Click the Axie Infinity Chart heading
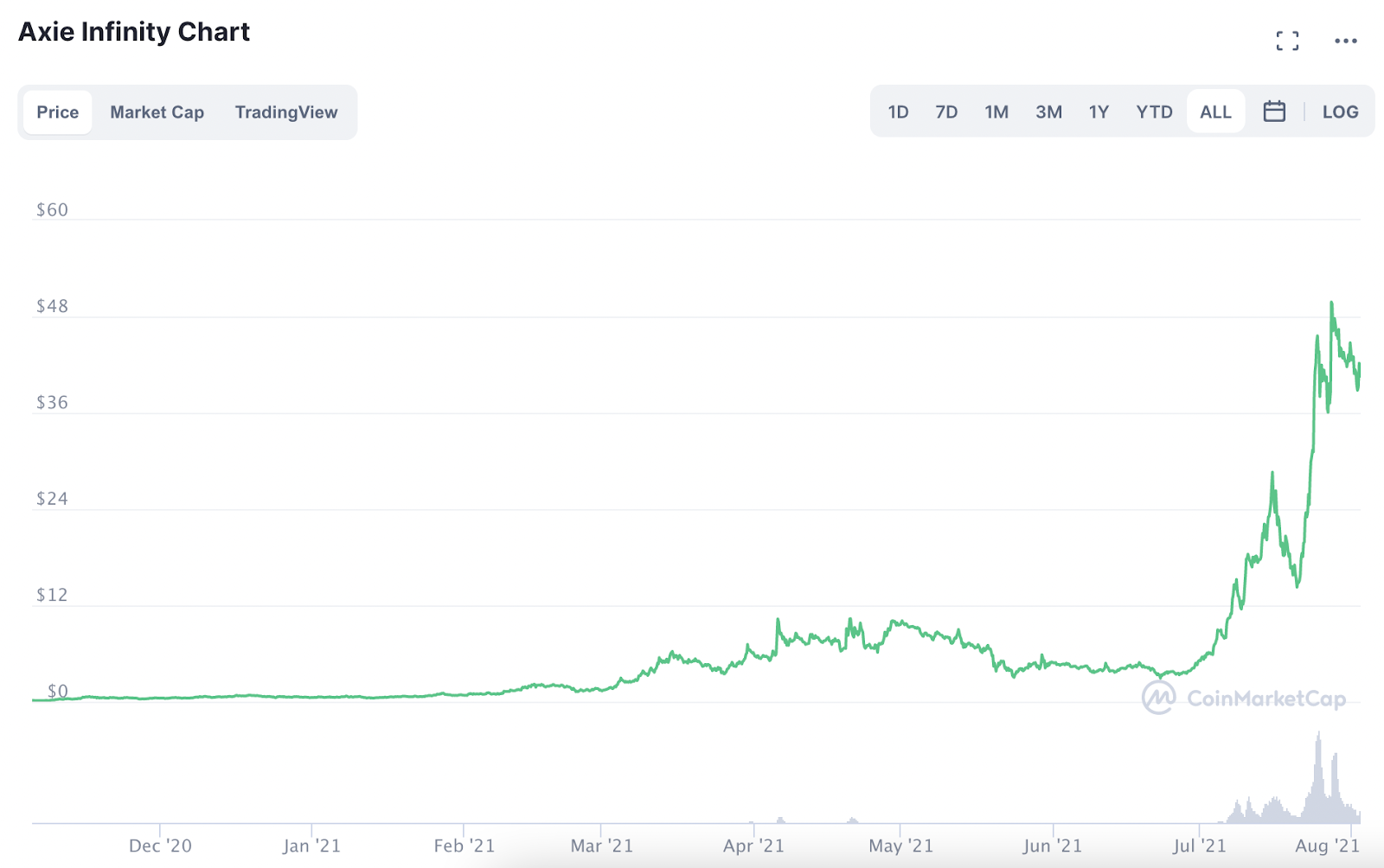This screenshot has height=868, width=1384. coord(134,32)
